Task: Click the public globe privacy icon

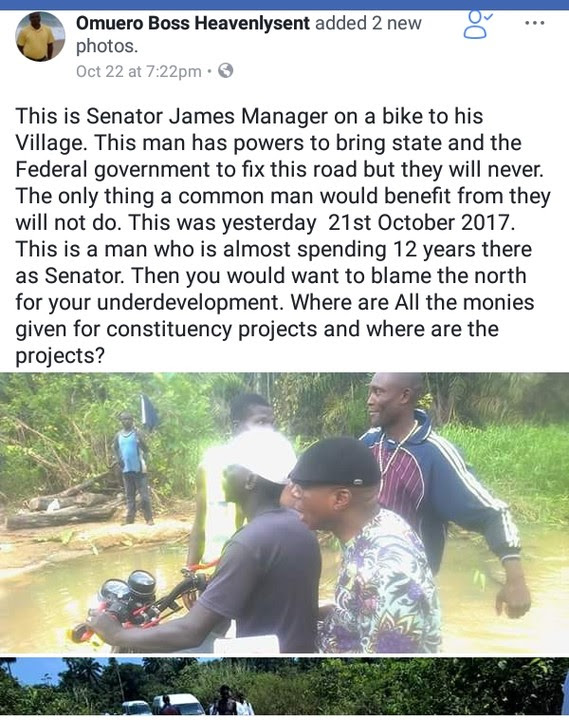Action: click(x=225, y=71)
